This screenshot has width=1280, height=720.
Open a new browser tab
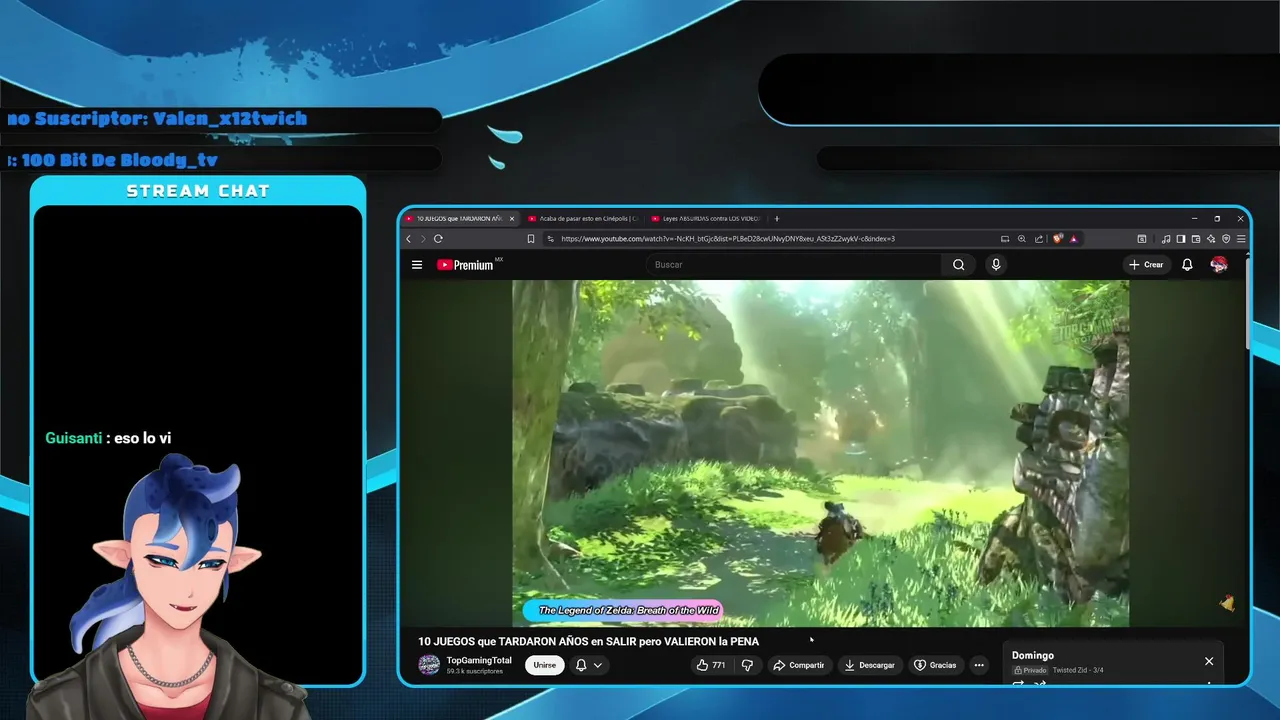[x=777, y=218]
